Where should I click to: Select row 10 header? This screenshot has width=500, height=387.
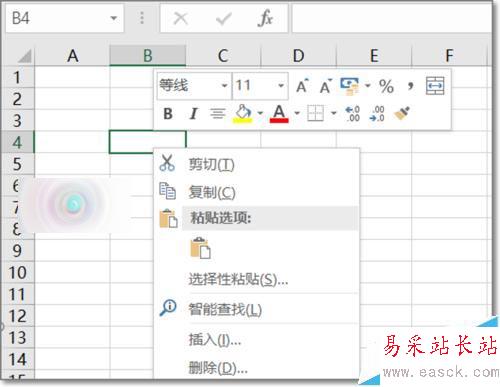17,272
